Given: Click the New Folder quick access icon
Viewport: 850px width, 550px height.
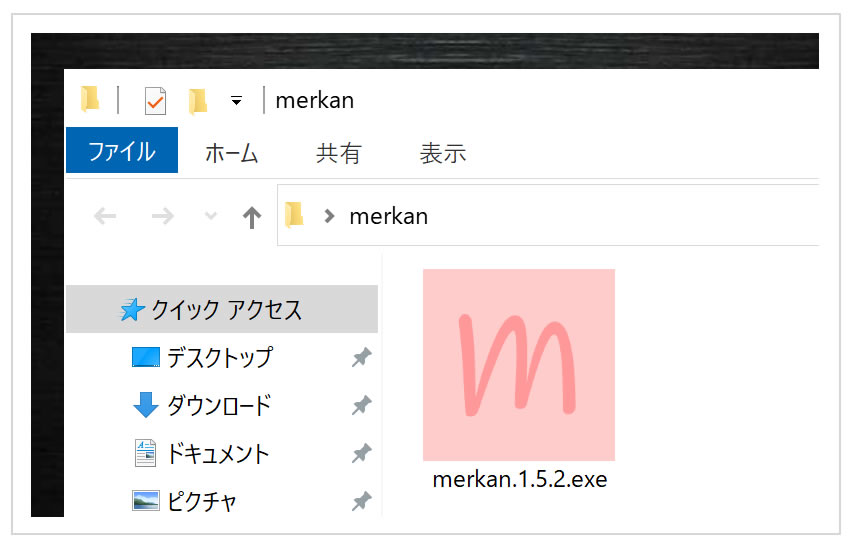Looking at the screenshot, I should point(198,101).
